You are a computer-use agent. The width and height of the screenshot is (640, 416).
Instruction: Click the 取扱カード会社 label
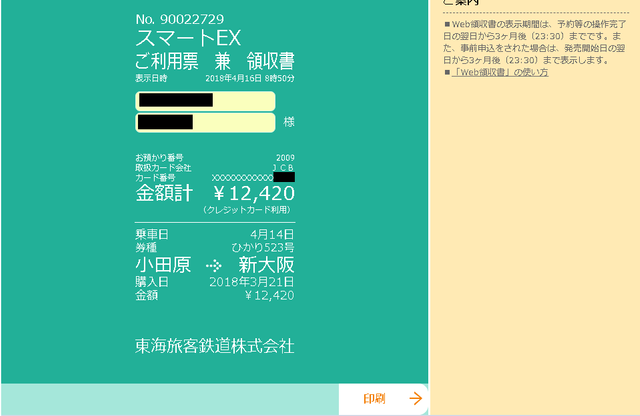163,168
